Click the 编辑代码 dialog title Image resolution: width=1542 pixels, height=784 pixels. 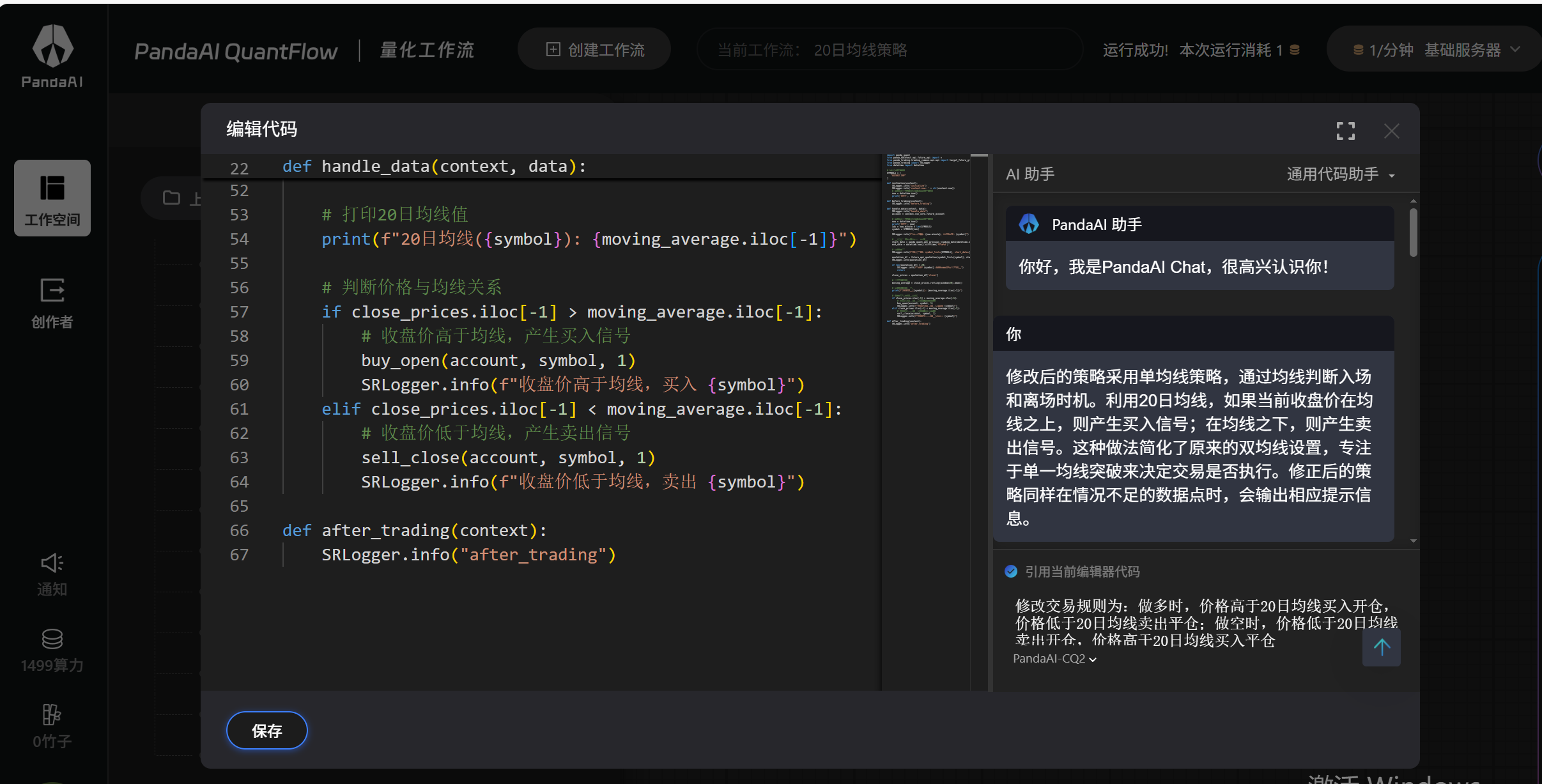coord(261,129)
